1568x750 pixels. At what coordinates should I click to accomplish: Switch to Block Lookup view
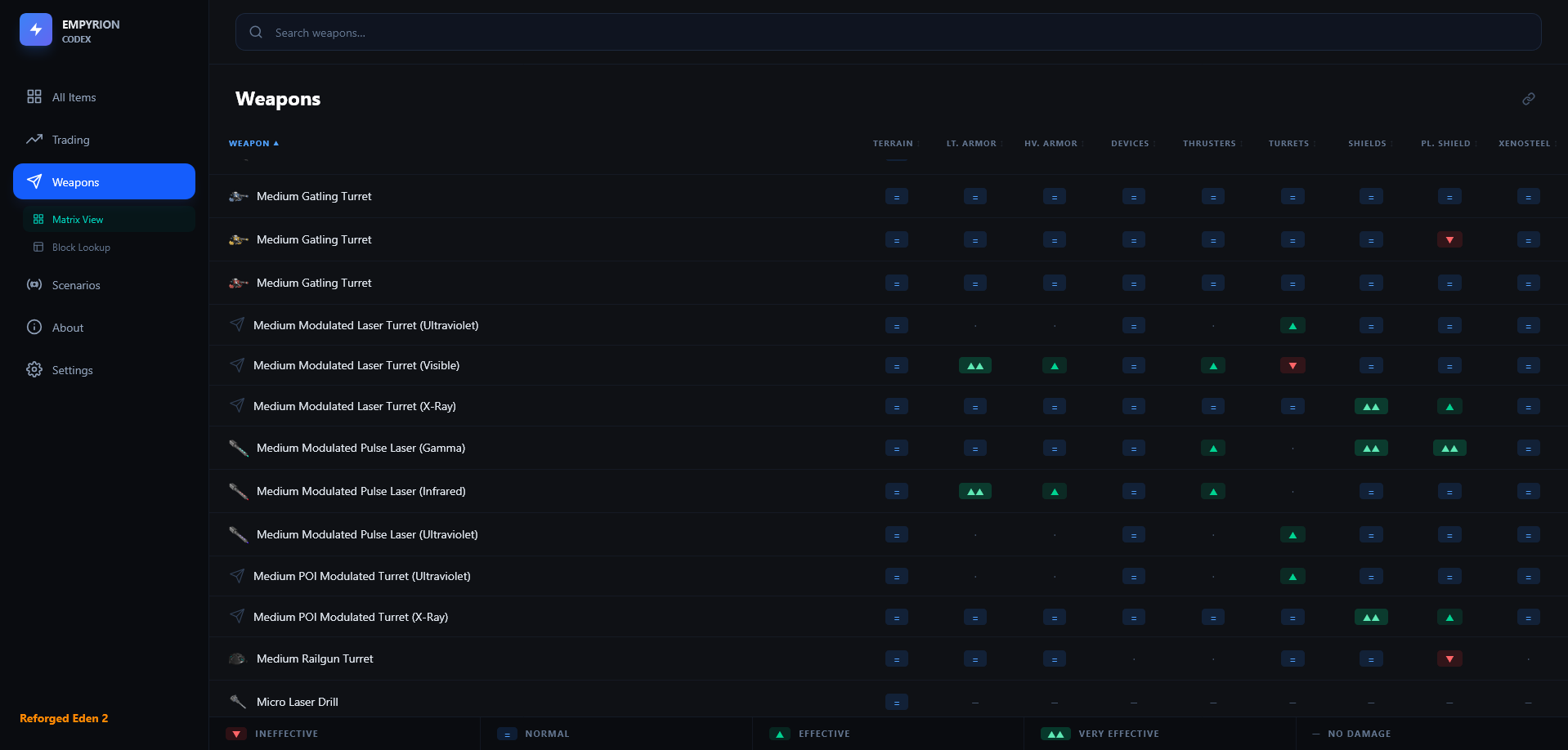point(81,248)
